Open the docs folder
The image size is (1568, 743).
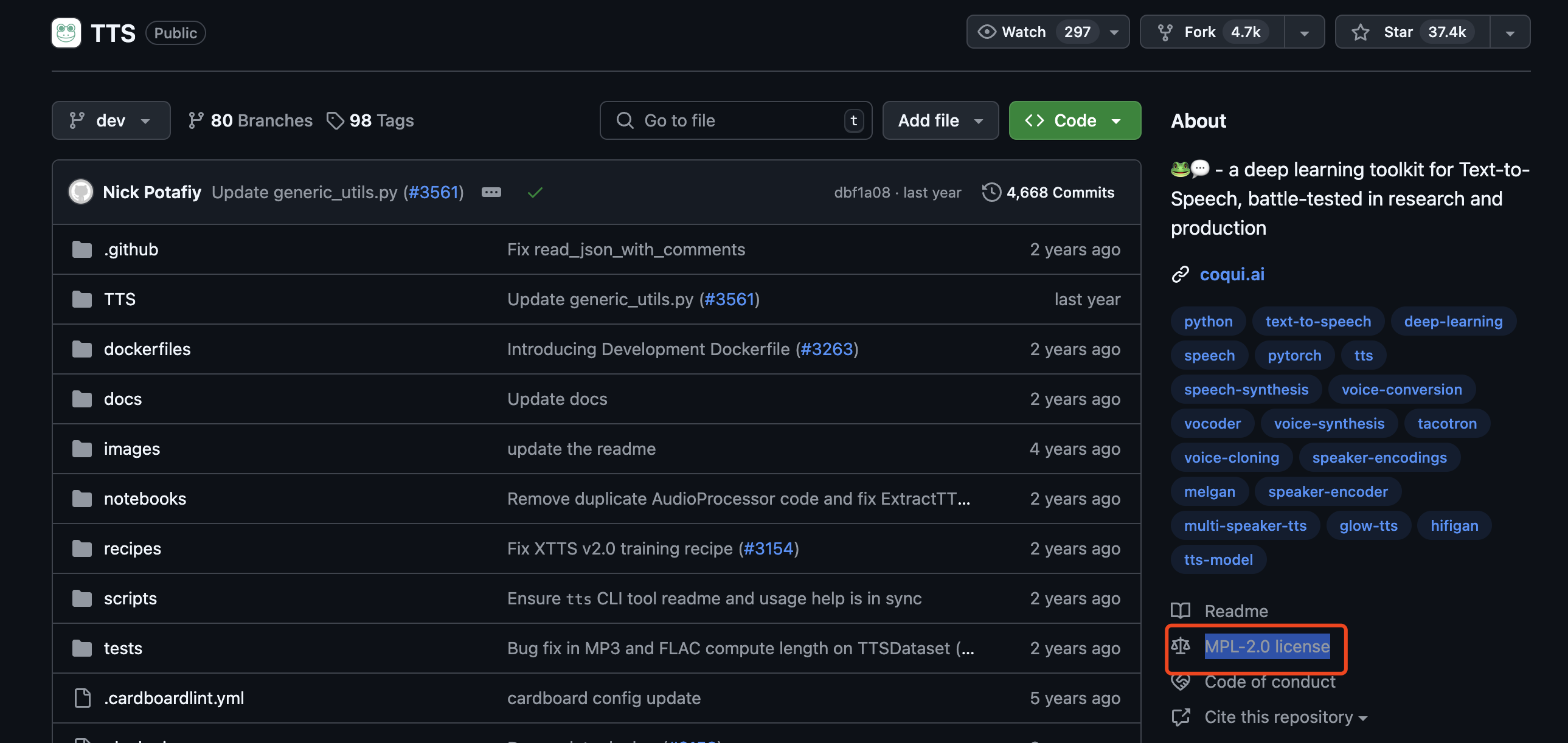(x=123, y=399)
